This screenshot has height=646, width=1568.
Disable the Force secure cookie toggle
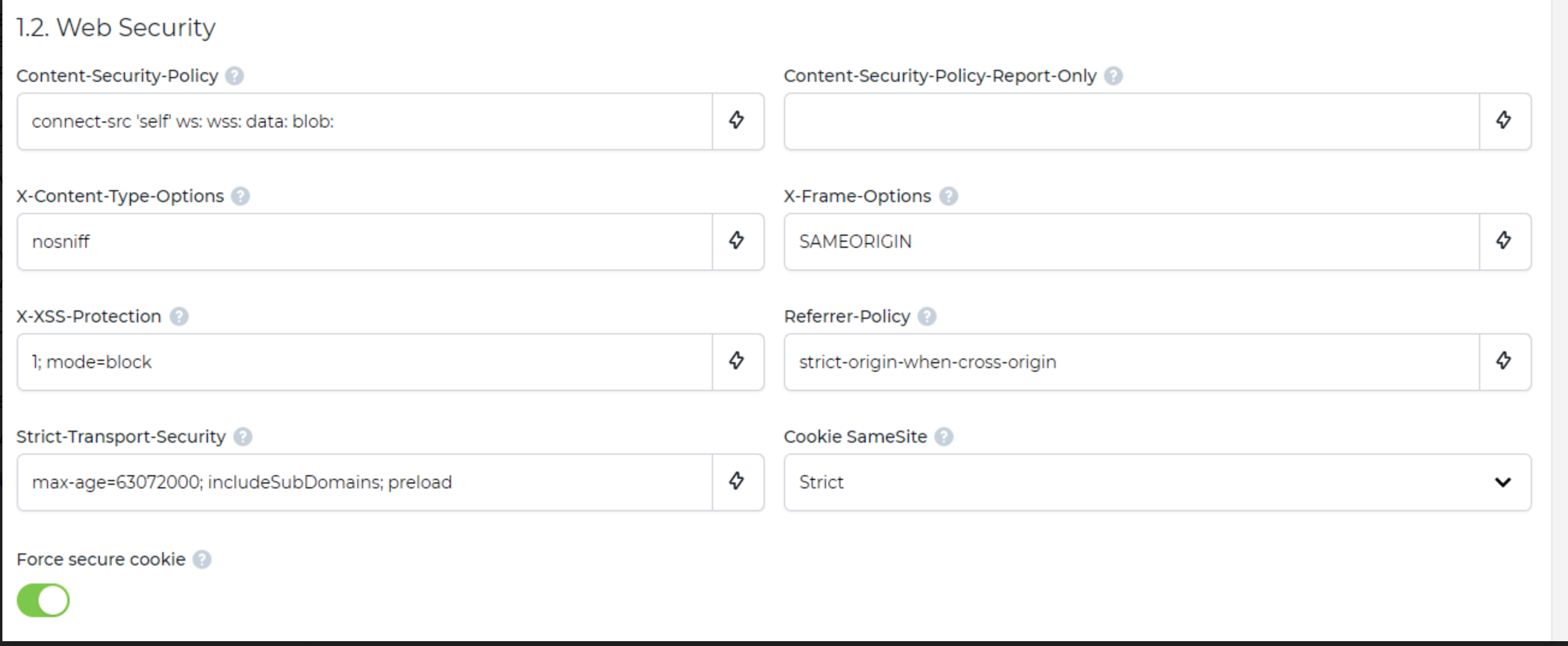[x=43, y=600]
